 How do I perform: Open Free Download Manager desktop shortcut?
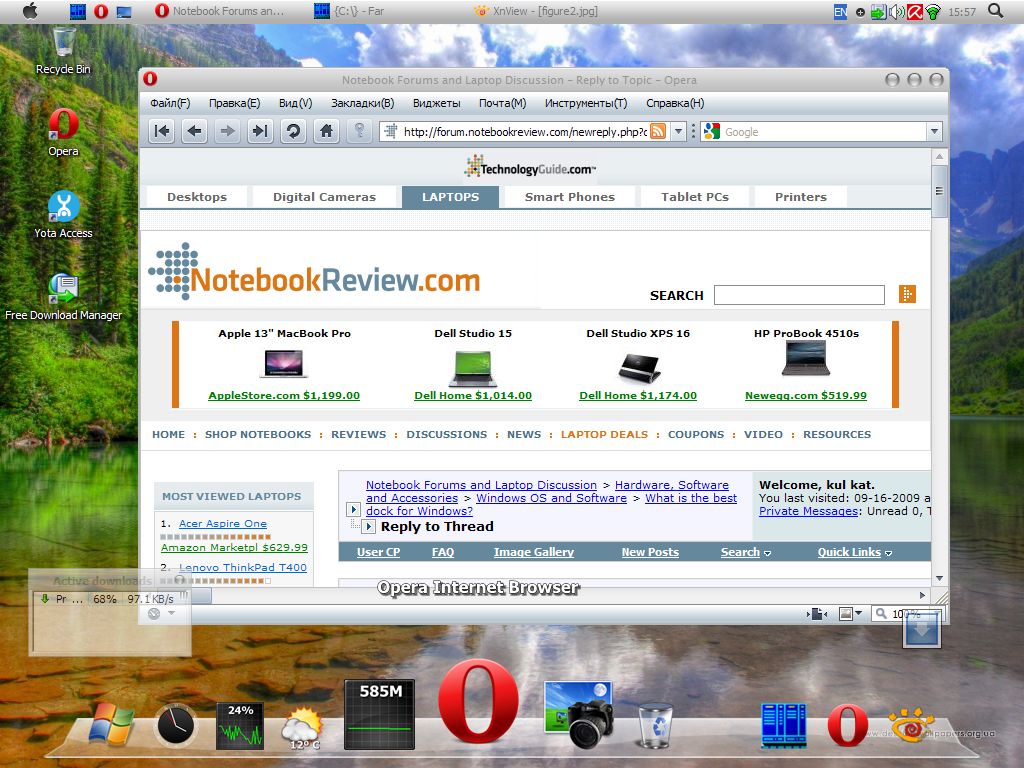coord(63,297)
